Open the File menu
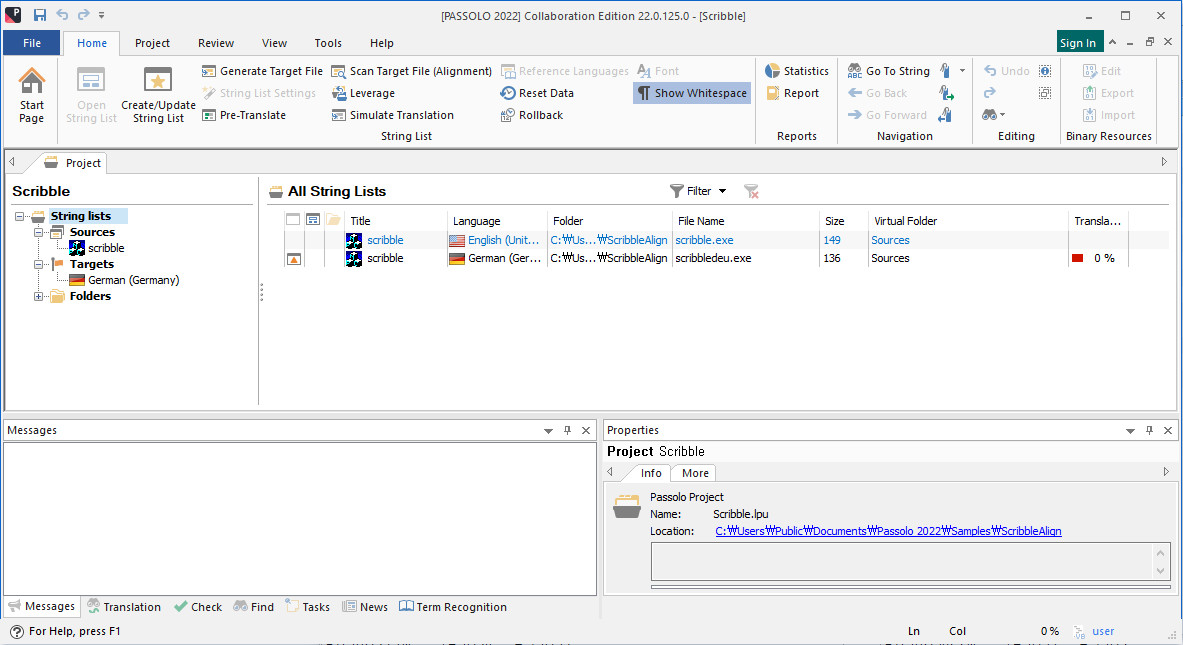Screen dimensions: 1183x645 (32, 43)
